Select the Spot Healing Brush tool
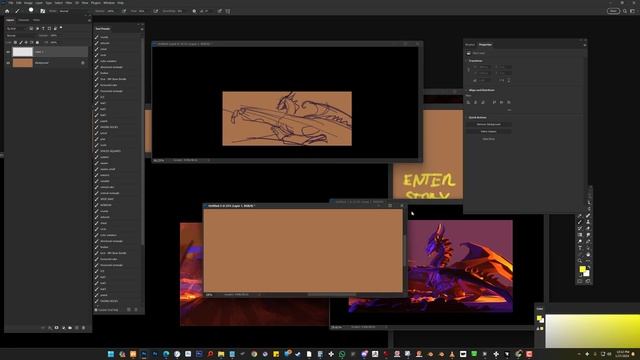The width and height of the screenshot is (640, 360). (x=588, y=216)
